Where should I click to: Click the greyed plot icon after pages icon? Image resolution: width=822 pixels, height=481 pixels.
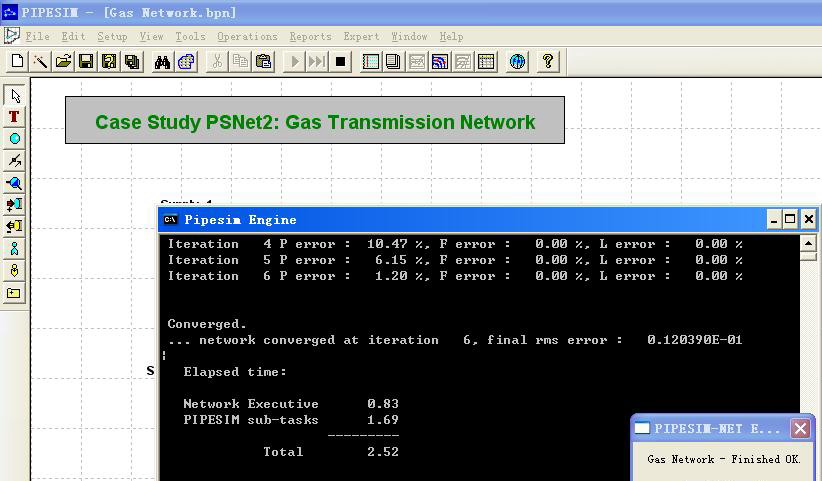pos(417,62)
